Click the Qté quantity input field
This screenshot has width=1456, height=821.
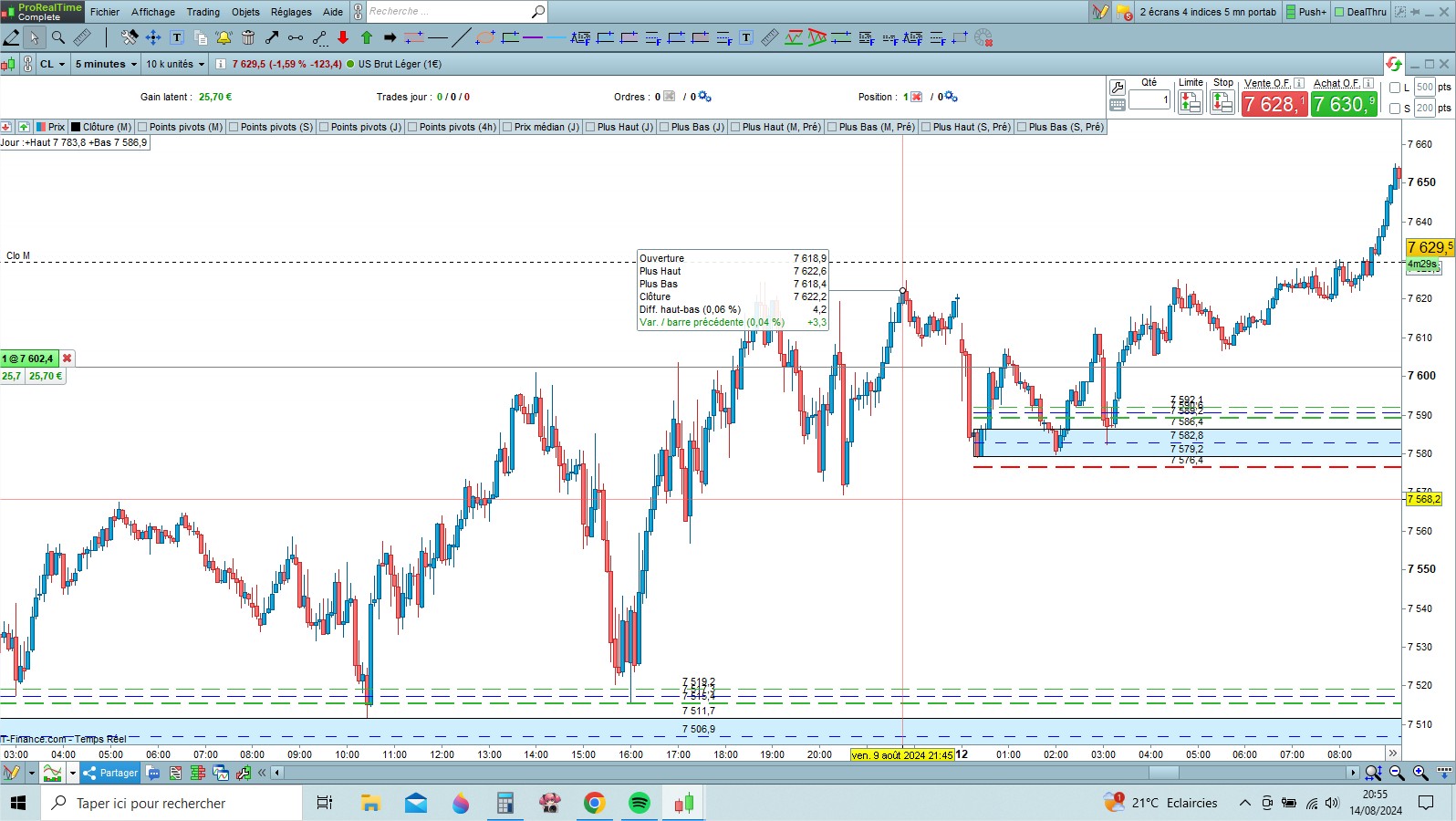[1149, 99]
